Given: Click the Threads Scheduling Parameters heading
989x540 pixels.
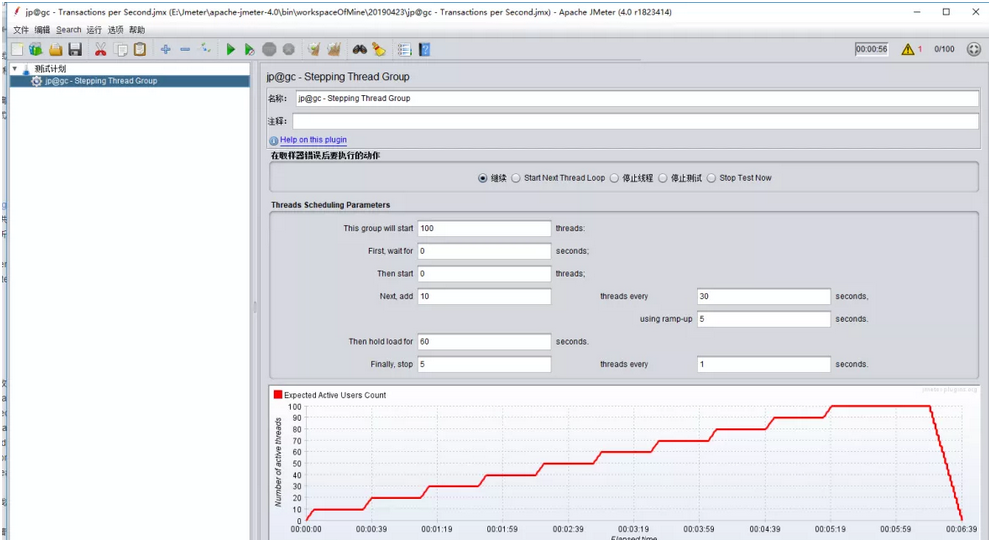Looking at the screenshot, I should [331, 205].
